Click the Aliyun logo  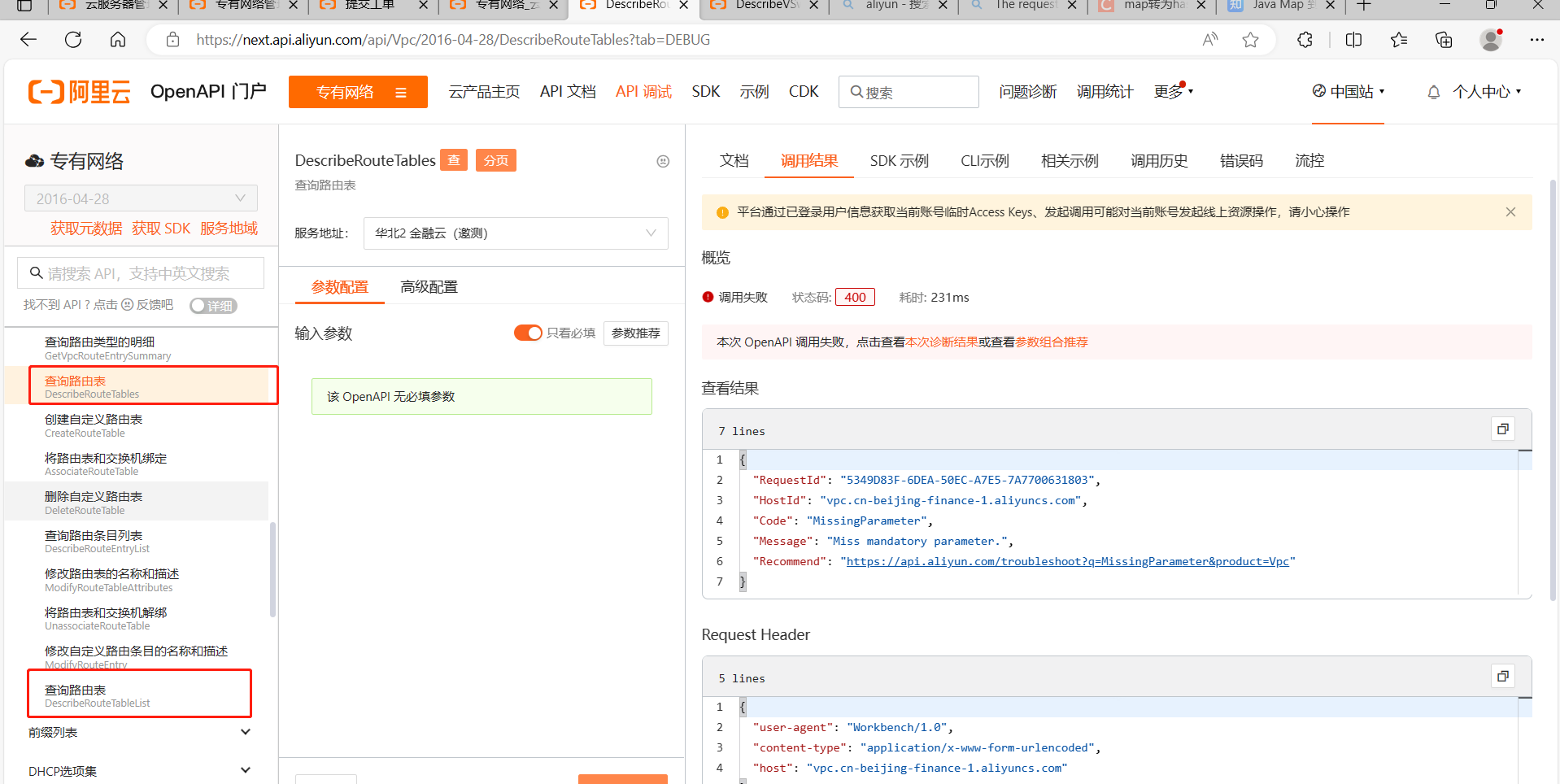click(79, 92)
